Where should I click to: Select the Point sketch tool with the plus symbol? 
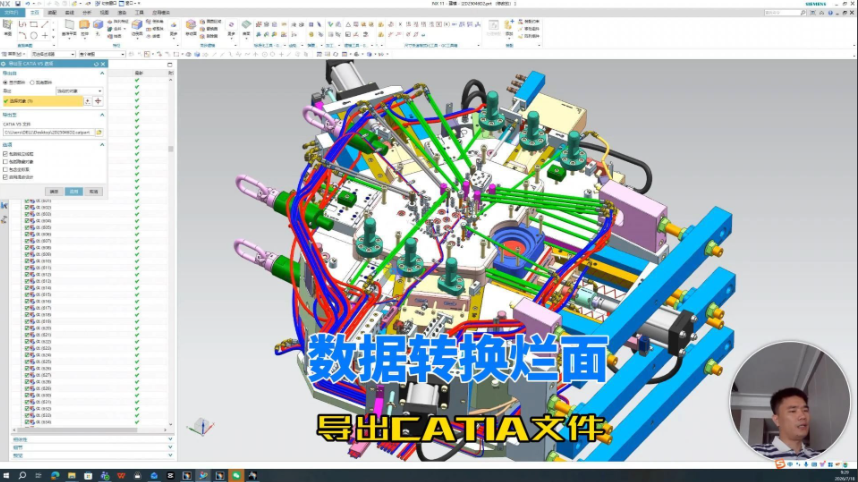45,36
